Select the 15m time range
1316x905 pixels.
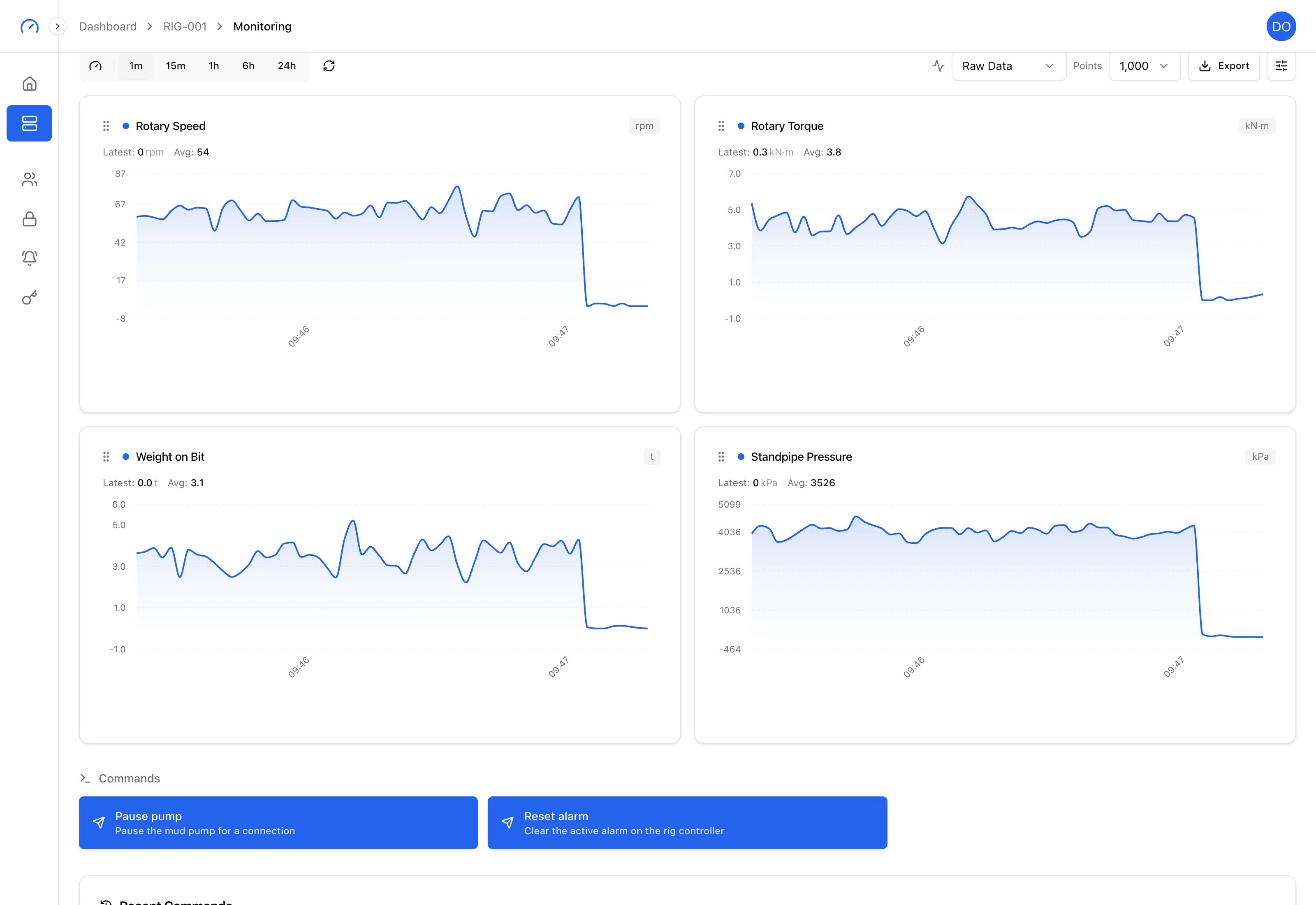pos(175,66)
